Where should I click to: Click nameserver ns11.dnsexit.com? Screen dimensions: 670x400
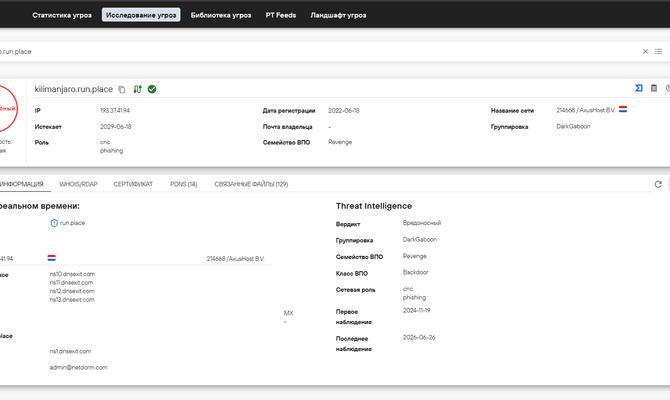point(71,282)
